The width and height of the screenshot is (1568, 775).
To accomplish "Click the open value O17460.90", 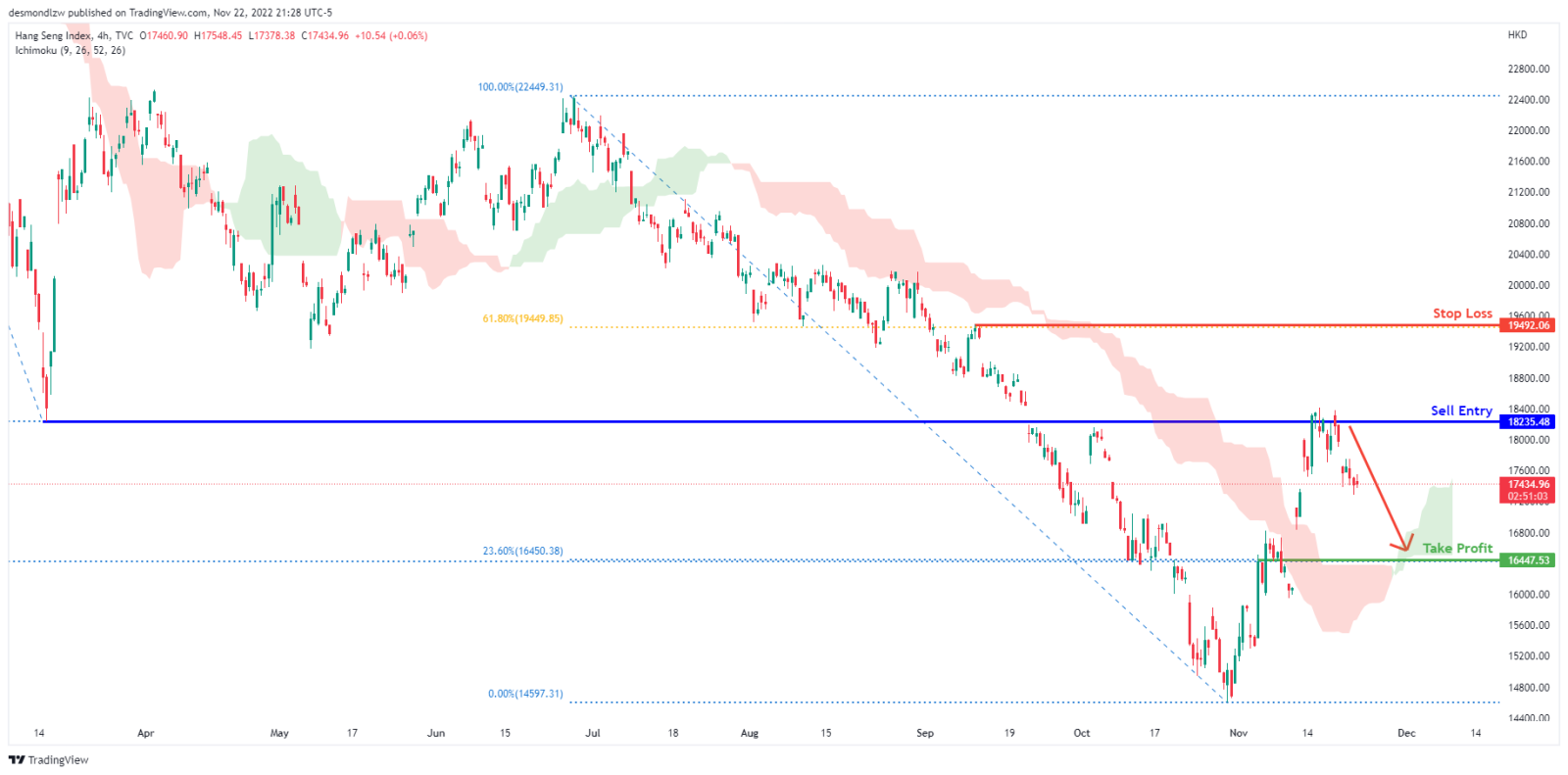I will pos(164,35).
